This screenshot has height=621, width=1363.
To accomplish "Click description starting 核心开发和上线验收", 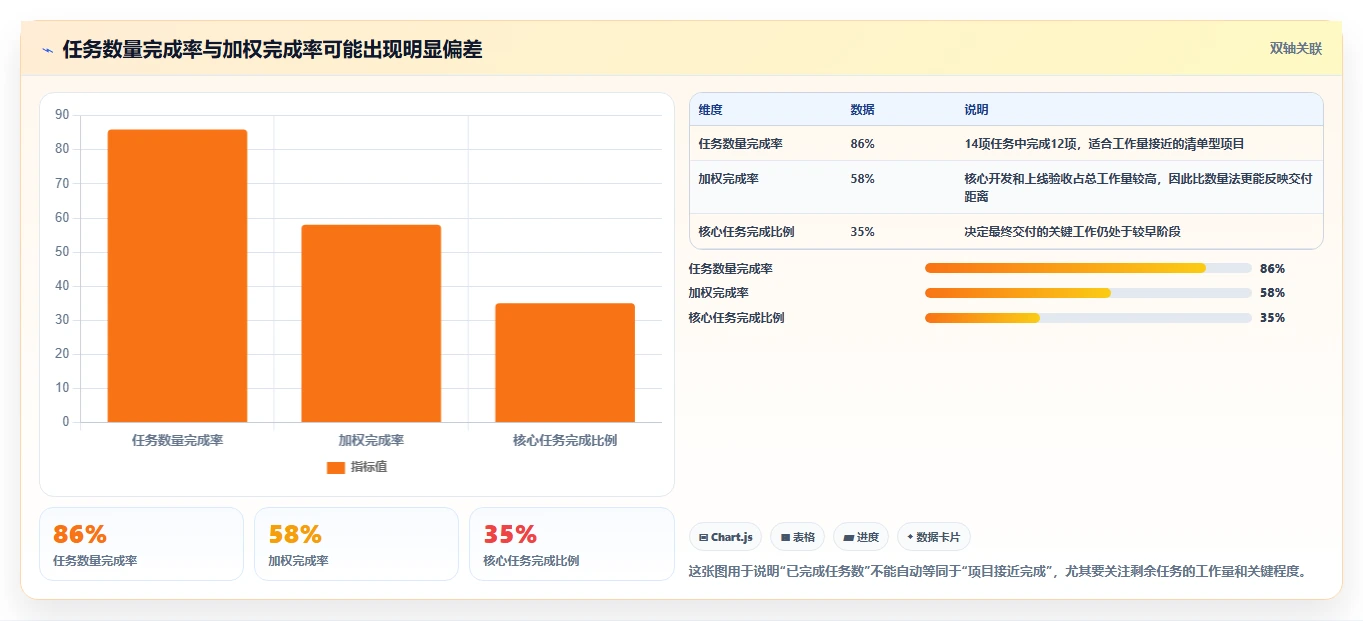I will 1138,188.
